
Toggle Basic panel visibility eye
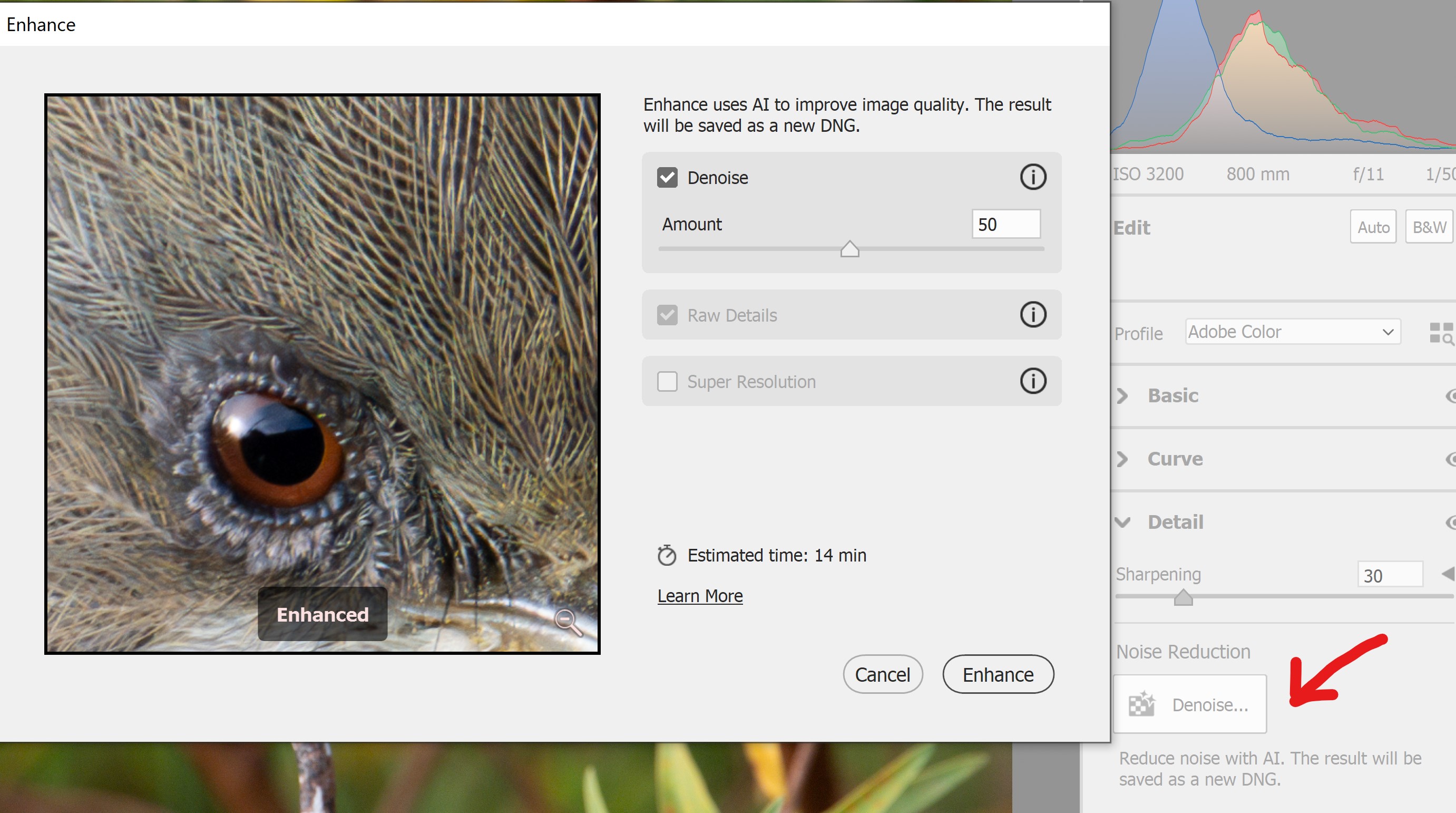click(x=1451, y=396)
